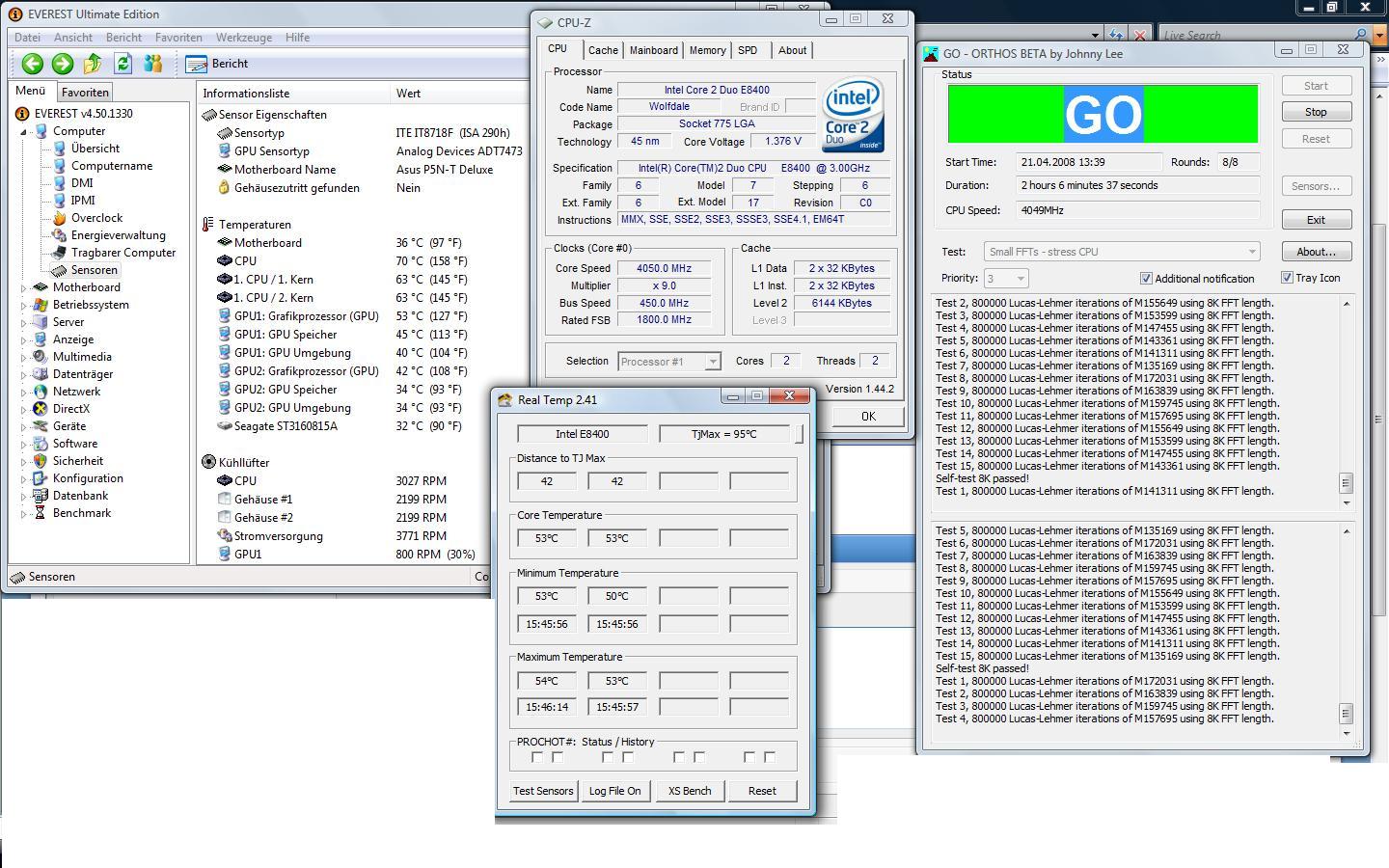Click the green Back arrow in EVEREST toolbar
1389x868 pixels.
32,64
